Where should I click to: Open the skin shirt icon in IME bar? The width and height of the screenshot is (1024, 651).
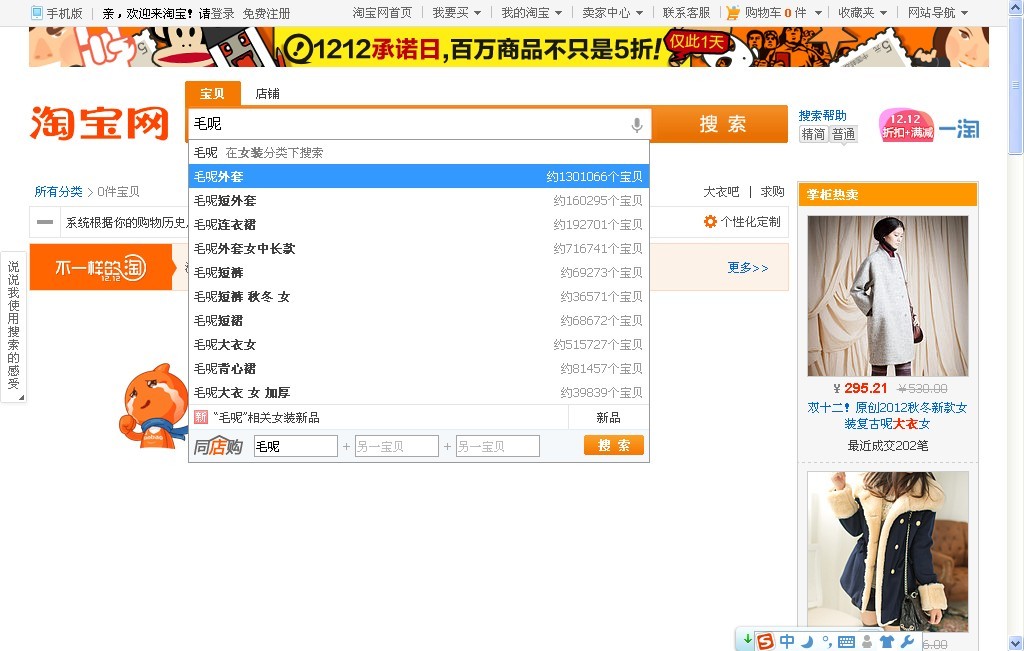887,642
